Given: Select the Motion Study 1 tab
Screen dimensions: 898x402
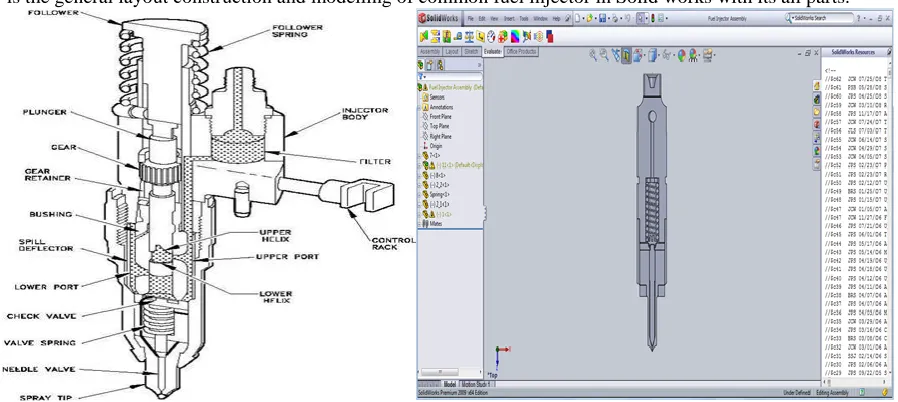Looking at the screenshot, I should point(475,385).
